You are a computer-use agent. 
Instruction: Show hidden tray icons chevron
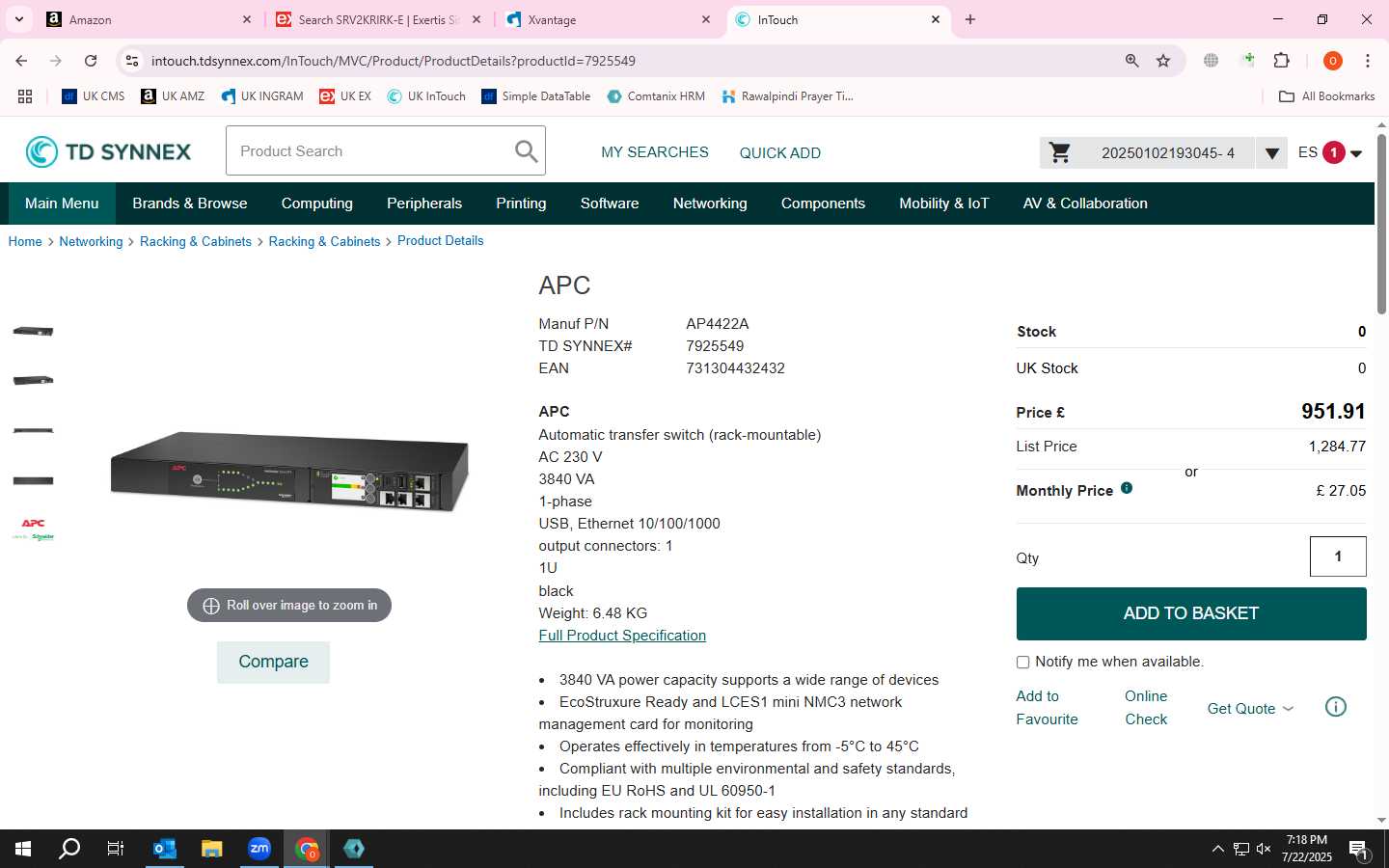[x=1217, y=849]
